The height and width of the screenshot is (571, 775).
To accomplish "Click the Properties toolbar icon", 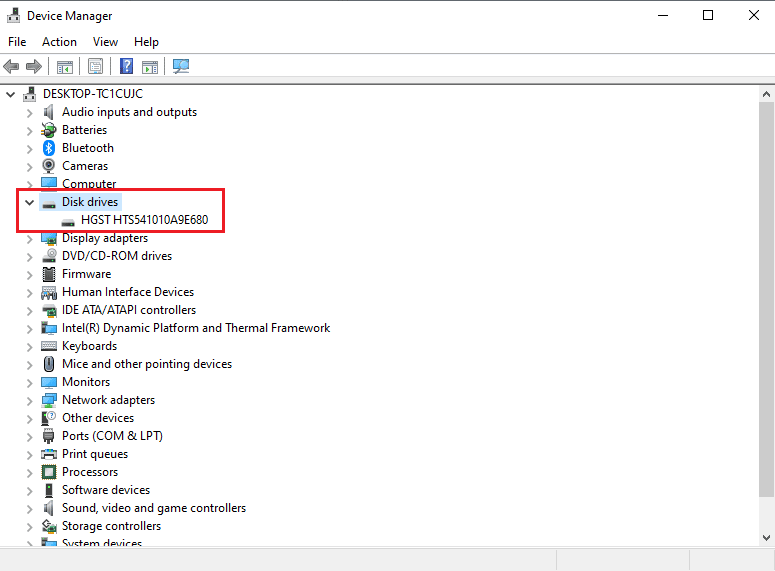I will click(x=95, y=66).
